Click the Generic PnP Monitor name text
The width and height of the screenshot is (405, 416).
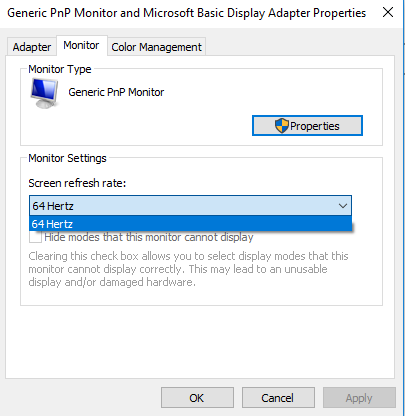[x=116, y=92]
